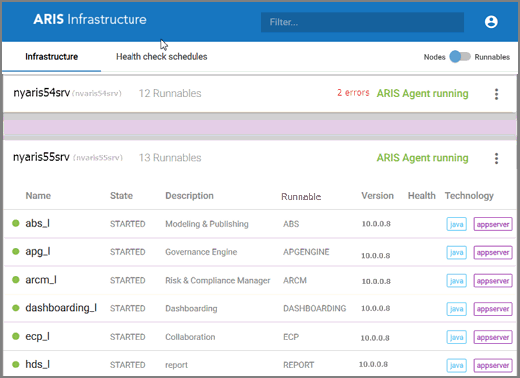Switch to the Health check schedules tab
Screen dimensions: 520x378
162,57
